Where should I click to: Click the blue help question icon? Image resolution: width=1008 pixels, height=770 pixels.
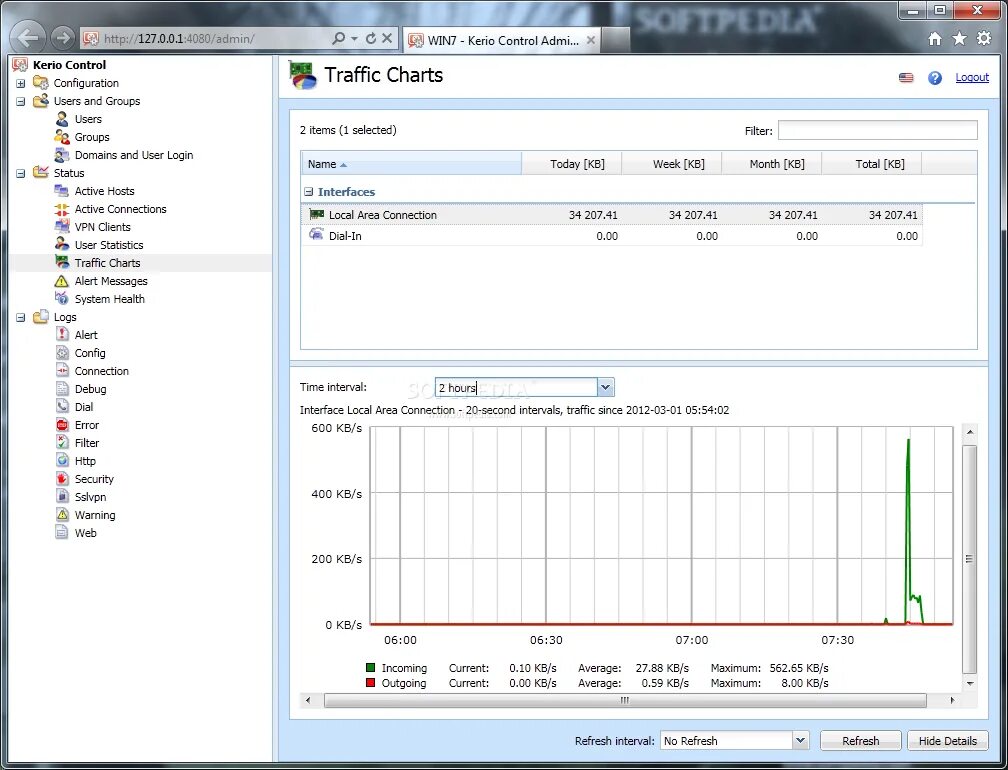coord(935,78)
